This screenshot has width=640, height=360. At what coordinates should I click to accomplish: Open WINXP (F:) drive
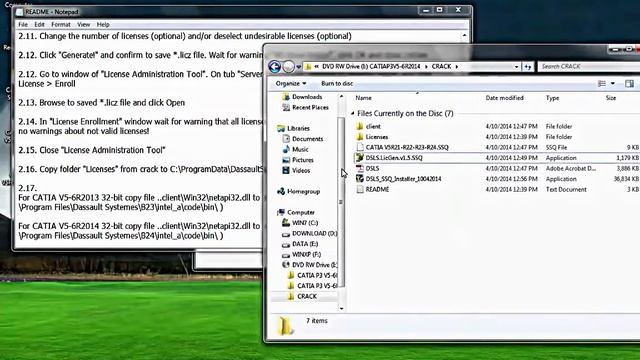coord(306,254)
